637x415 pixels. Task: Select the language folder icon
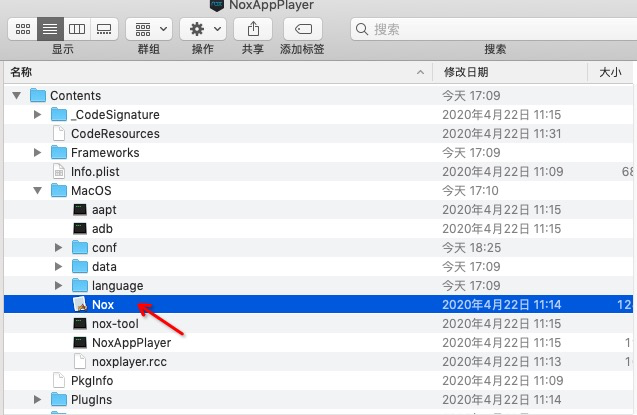coord(80,285)
